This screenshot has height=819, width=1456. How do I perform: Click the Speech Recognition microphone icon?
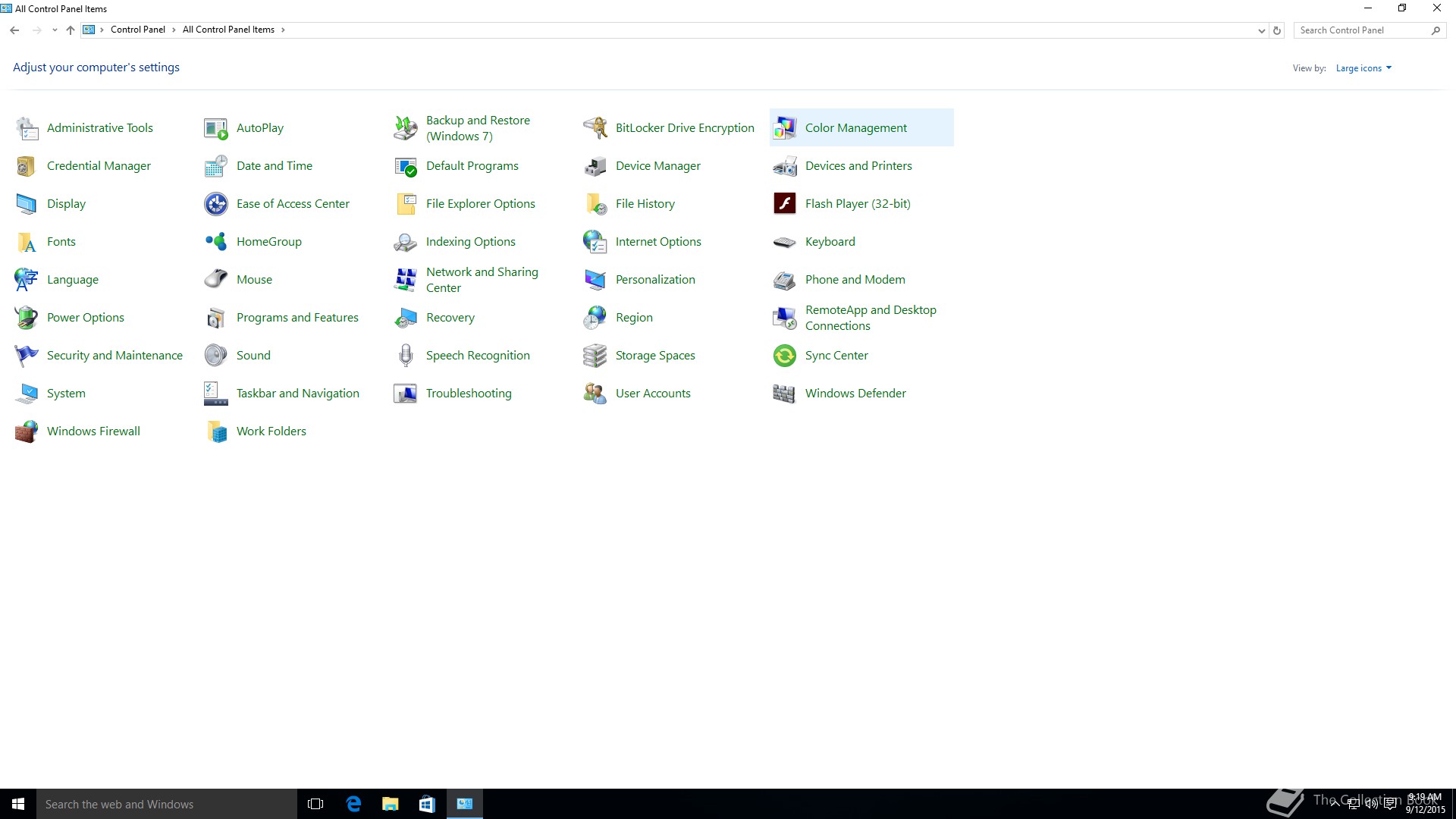tap(406, 356)
